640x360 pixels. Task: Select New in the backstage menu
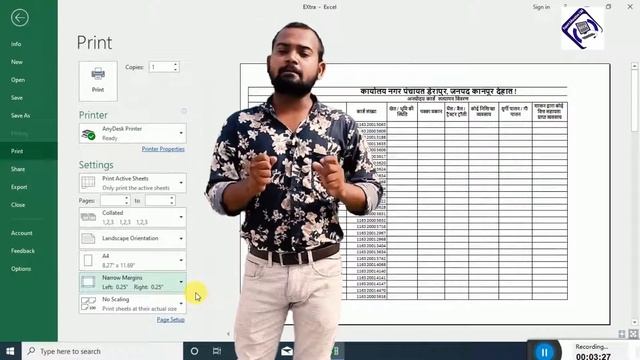17,62
